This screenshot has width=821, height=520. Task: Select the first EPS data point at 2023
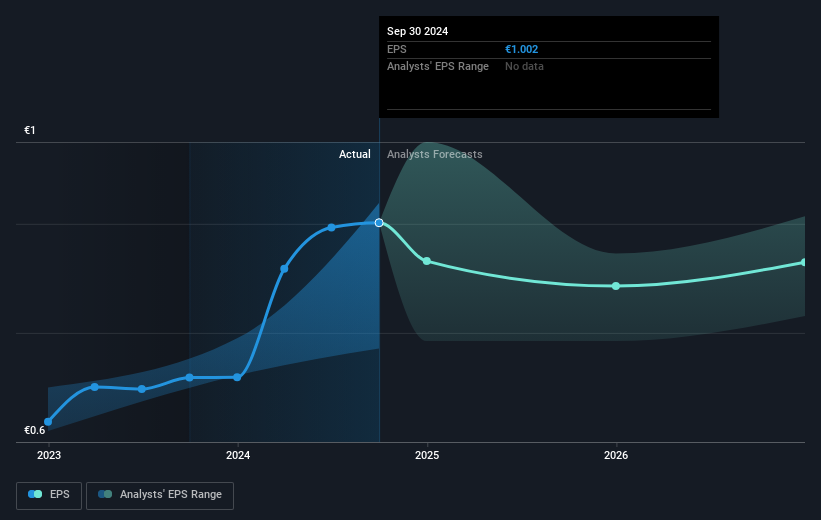pyautogui.click(x=48, y=422)
